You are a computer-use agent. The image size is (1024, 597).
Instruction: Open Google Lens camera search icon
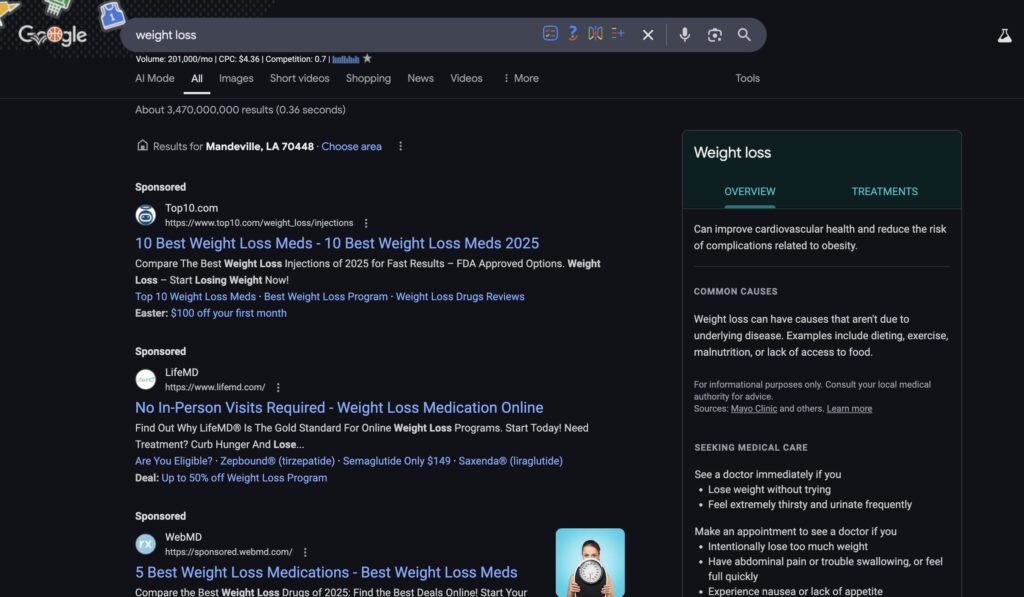point(714,34)
